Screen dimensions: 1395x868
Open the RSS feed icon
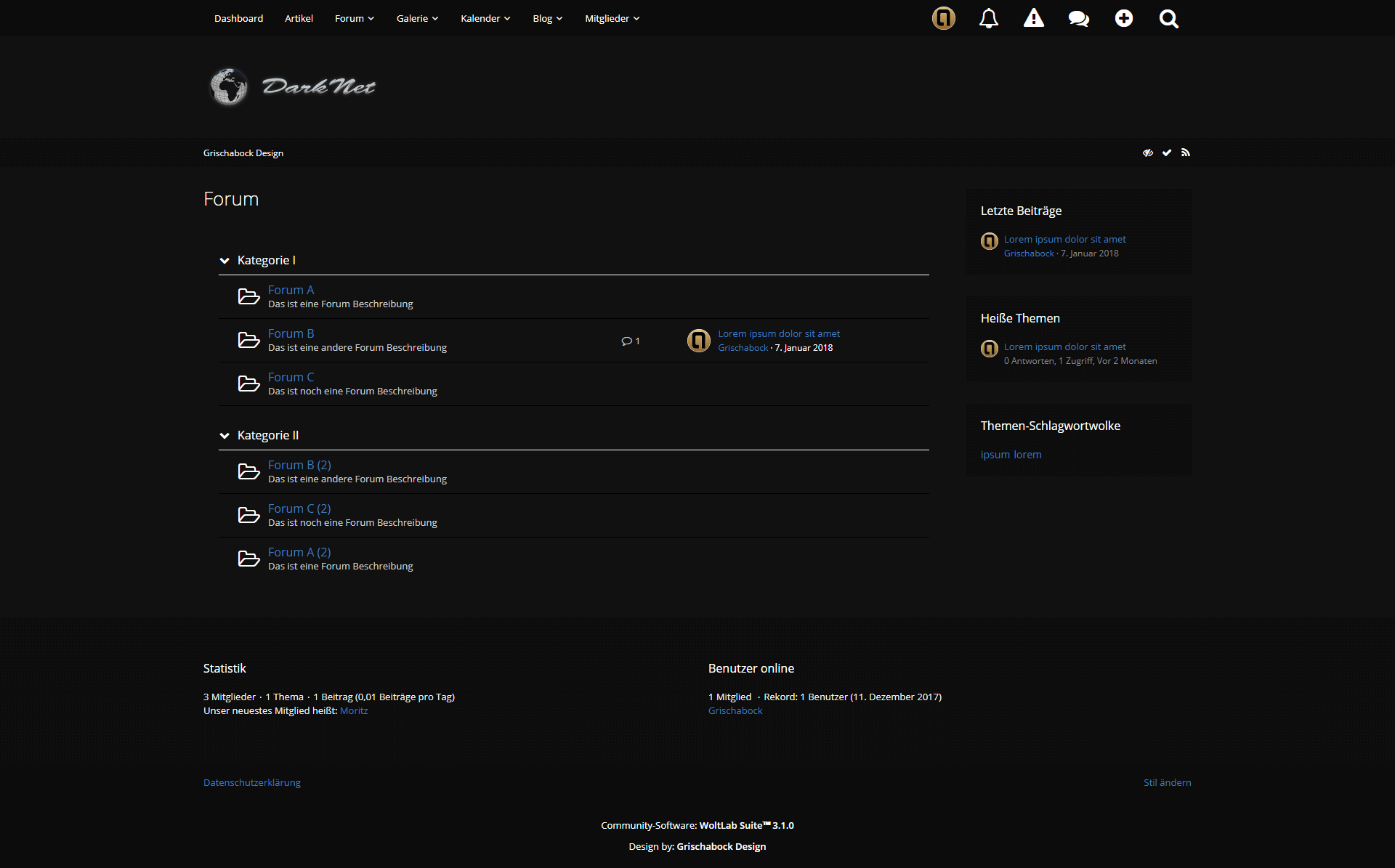[1185, 153]
